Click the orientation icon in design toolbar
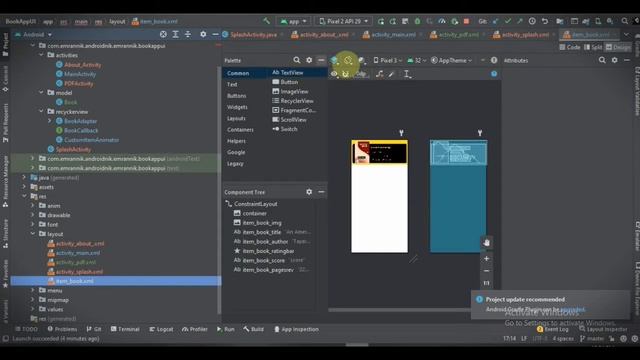This screenshot has height=360, width=640. (348, 60)
